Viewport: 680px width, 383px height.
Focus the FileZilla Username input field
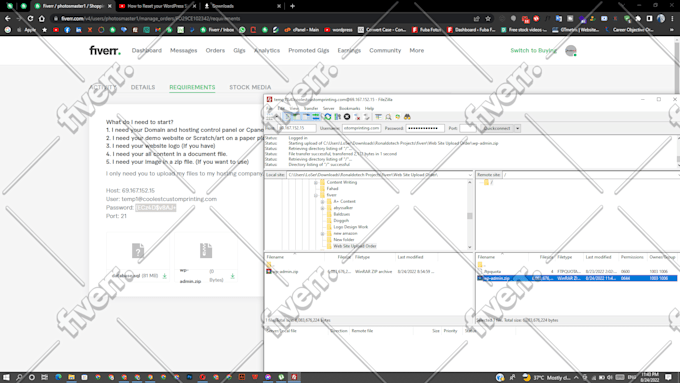pos(361,128)
